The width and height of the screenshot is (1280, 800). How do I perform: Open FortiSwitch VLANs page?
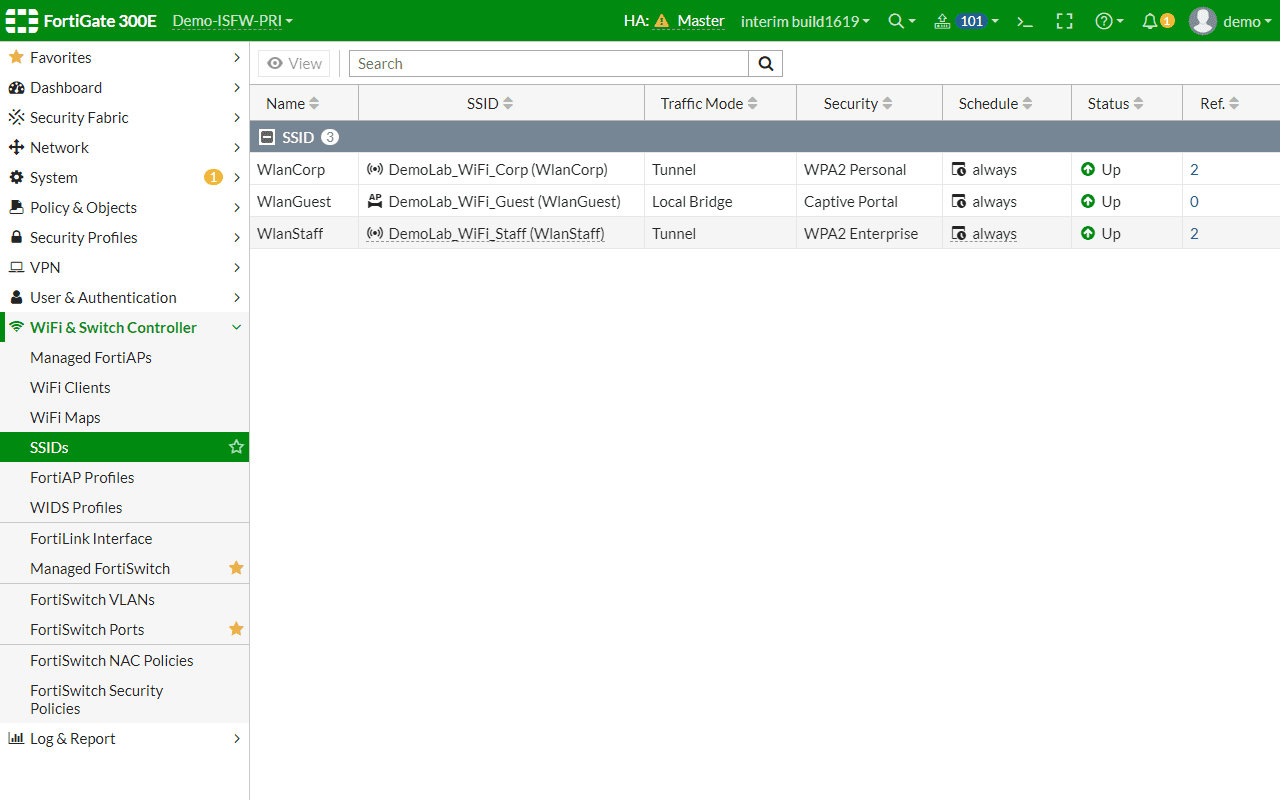[124, 600]
